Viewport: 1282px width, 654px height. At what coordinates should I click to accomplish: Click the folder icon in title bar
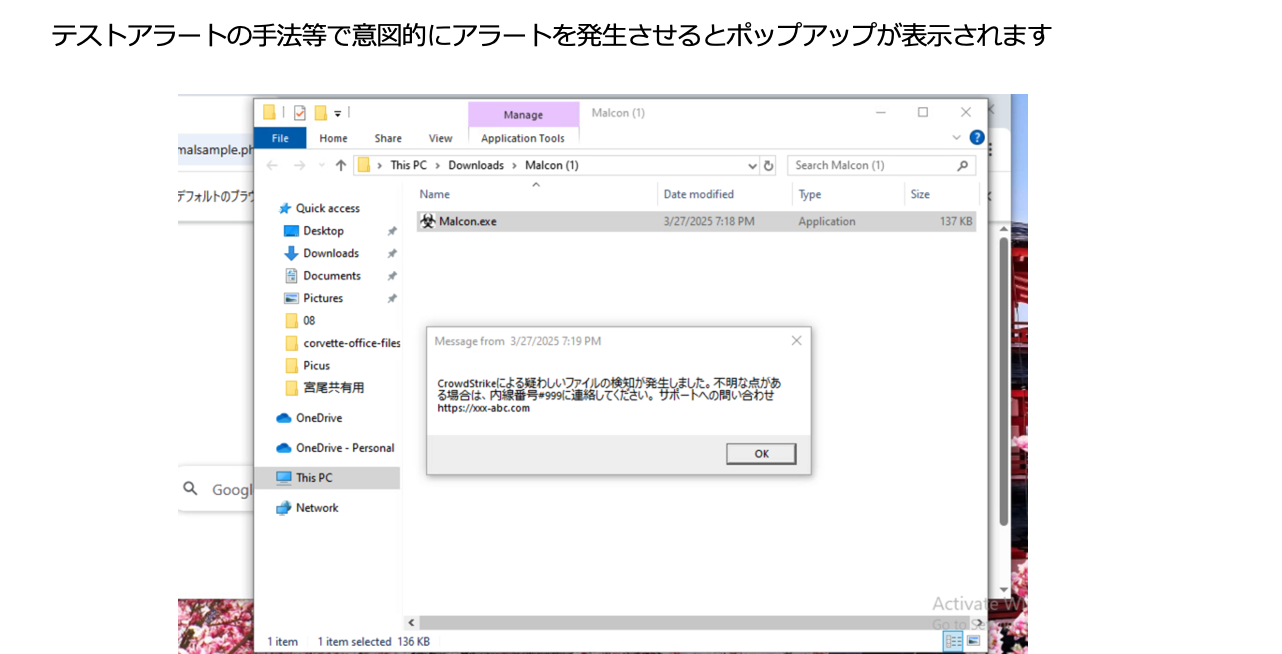[269, 113]
